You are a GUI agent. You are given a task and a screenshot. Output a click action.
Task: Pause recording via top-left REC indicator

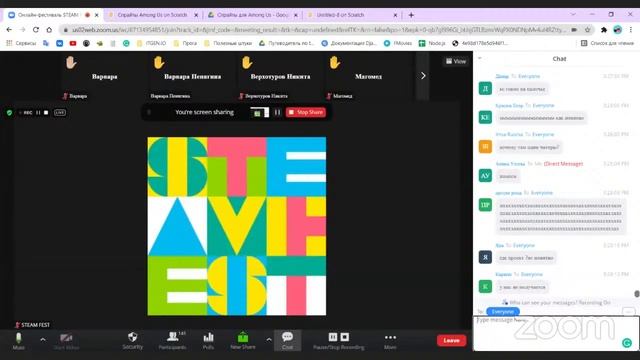(x=38, y=113)
